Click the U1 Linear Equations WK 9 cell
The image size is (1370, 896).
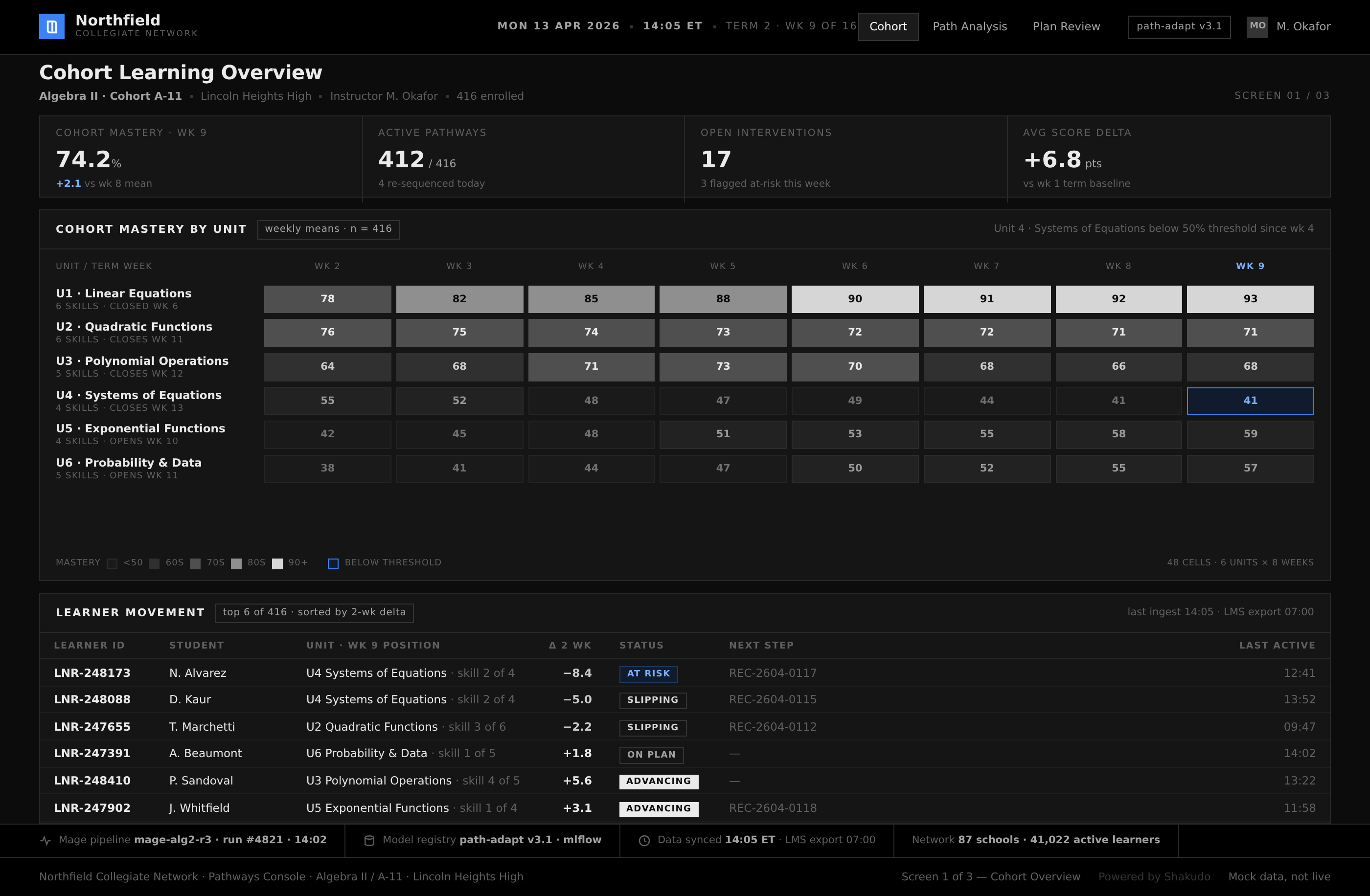pyautogui.click(x=1250, y=299)
